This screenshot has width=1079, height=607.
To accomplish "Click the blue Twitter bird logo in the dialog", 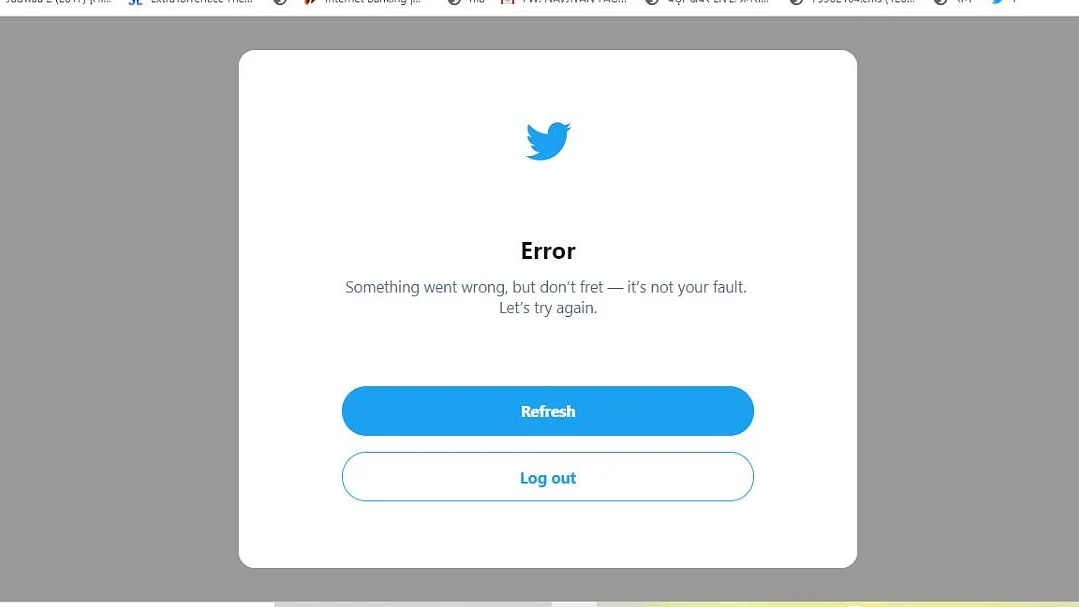I will click(x=548, y=141).
